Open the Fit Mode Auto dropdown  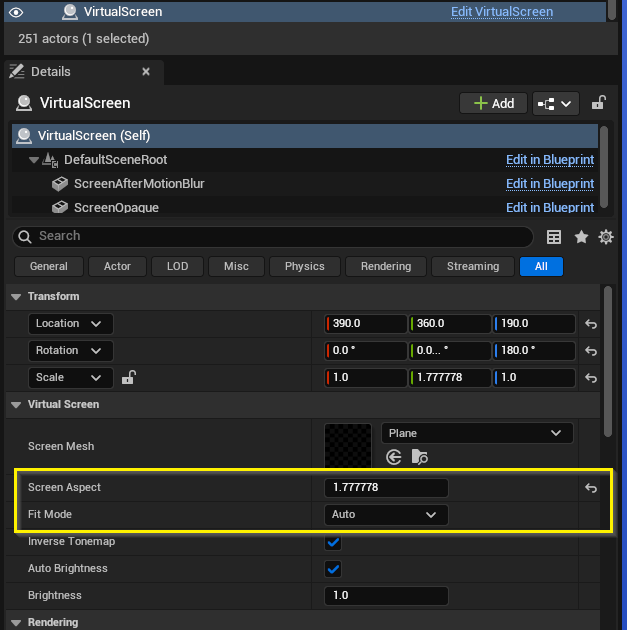386,515
